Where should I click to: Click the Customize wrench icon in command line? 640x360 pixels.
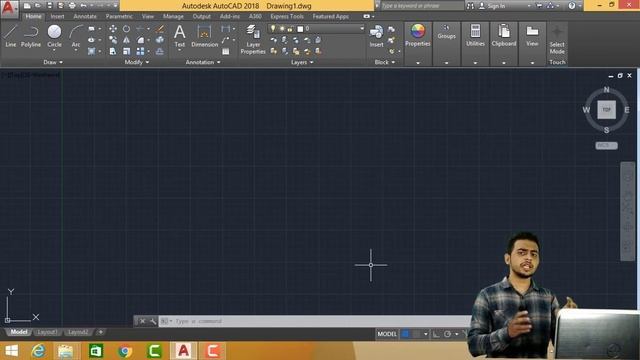point(153,321)
